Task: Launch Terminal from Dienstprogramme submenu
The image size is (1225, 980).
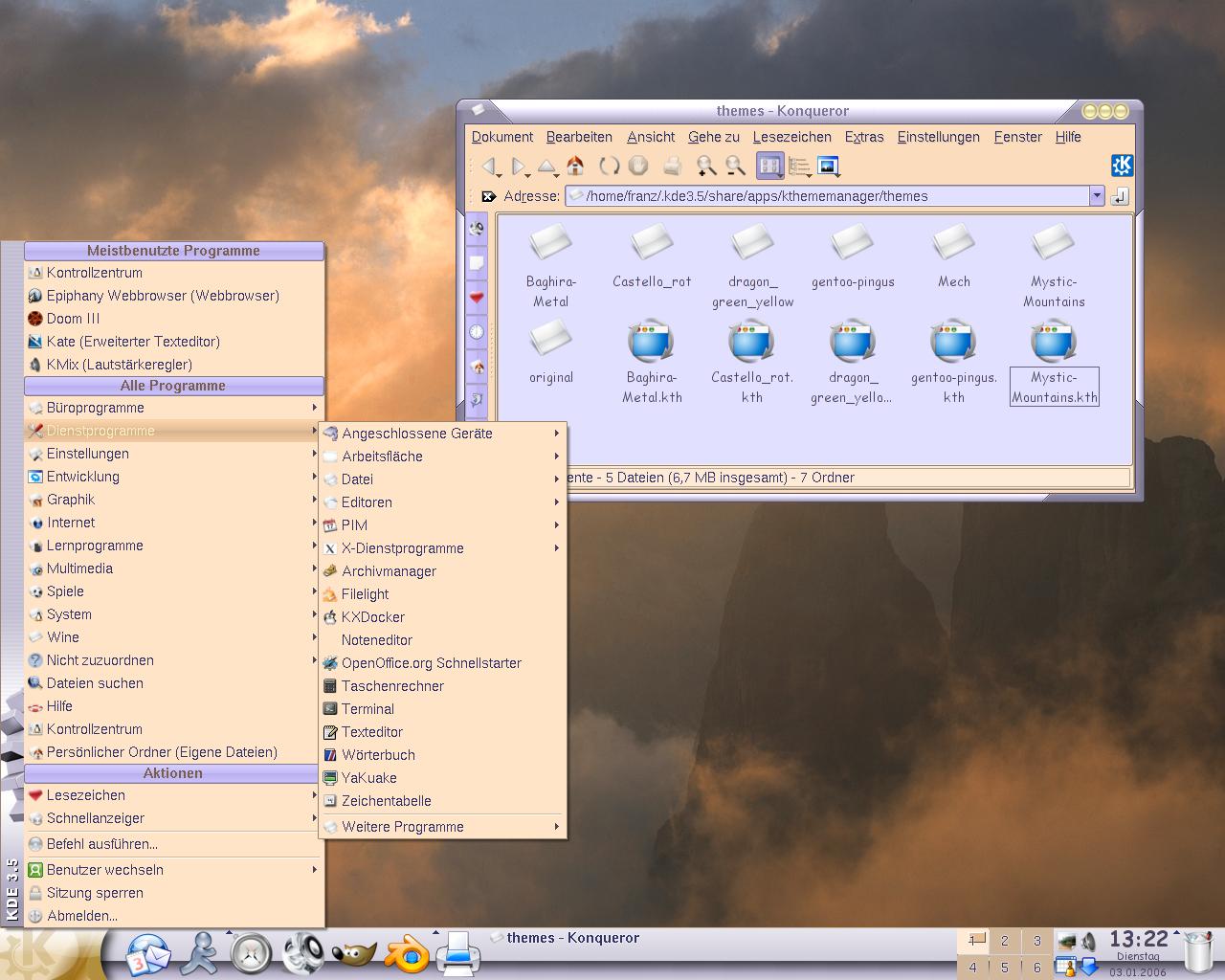Action: tap(442, 709)
